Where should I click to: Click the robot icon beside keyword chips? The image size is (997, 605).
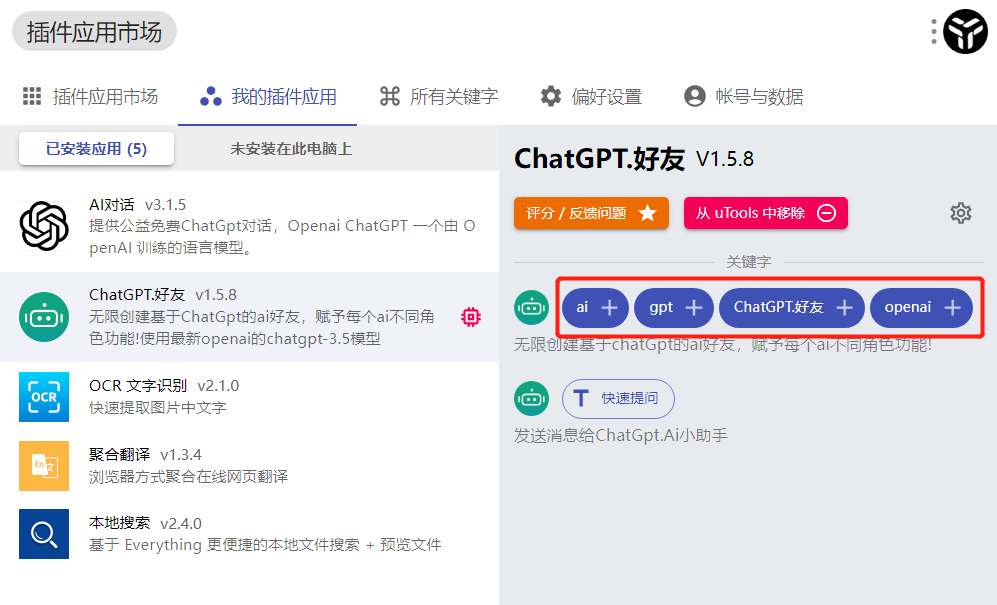[532, 308]
